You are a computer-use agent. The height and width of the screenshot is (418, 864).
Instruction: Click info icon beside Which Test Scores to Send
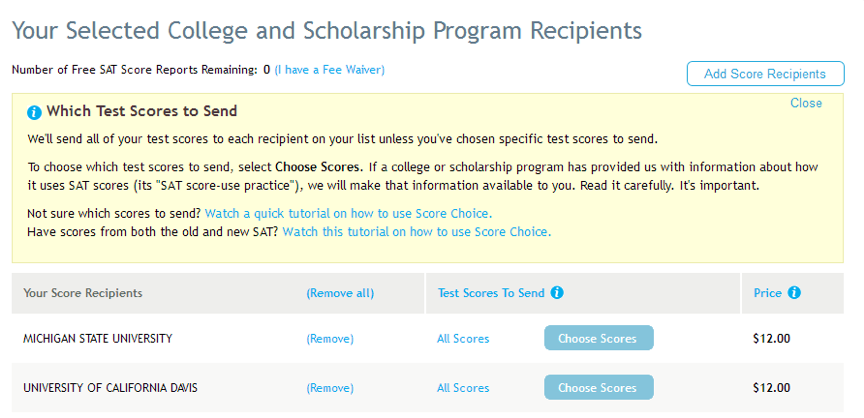point(34,112)
